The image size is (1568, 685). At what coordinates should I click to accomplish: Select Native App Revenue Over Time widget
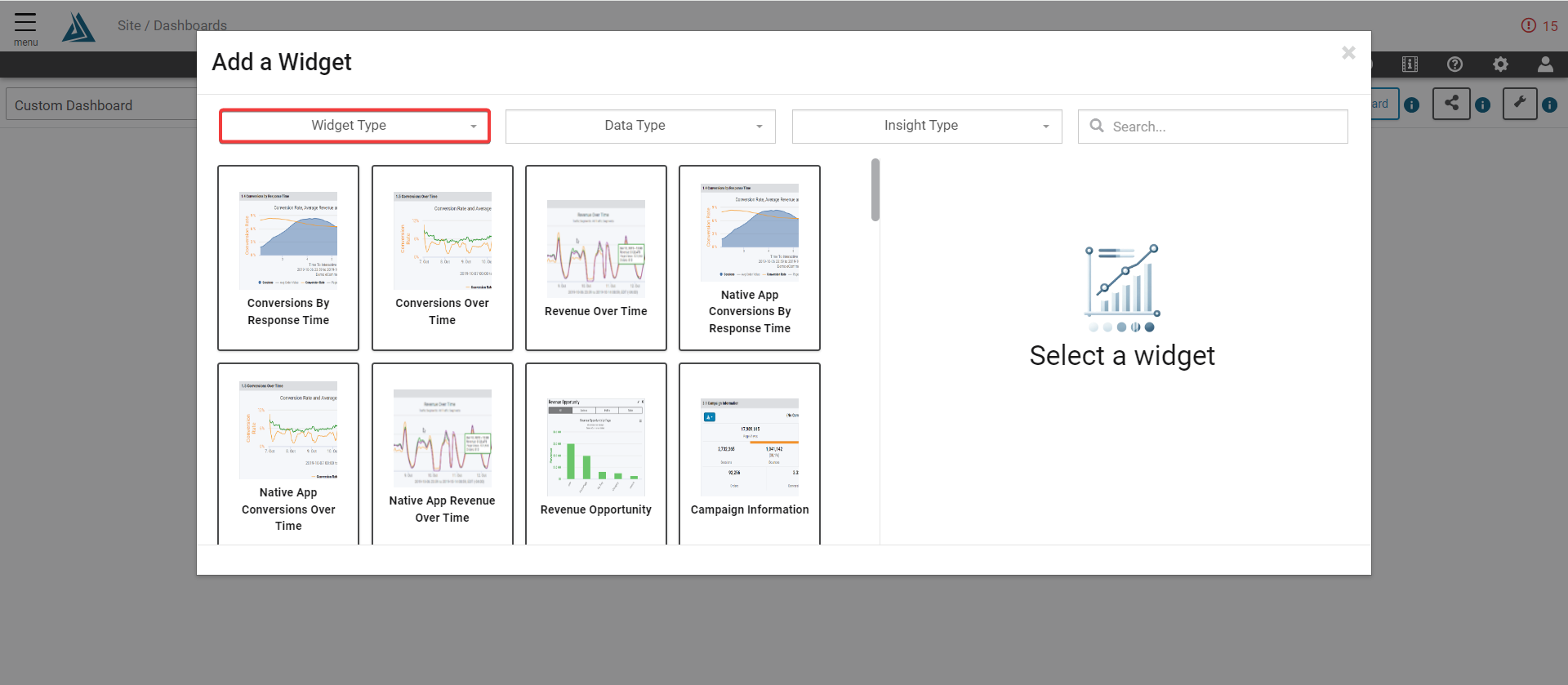[x=443, y=454]
